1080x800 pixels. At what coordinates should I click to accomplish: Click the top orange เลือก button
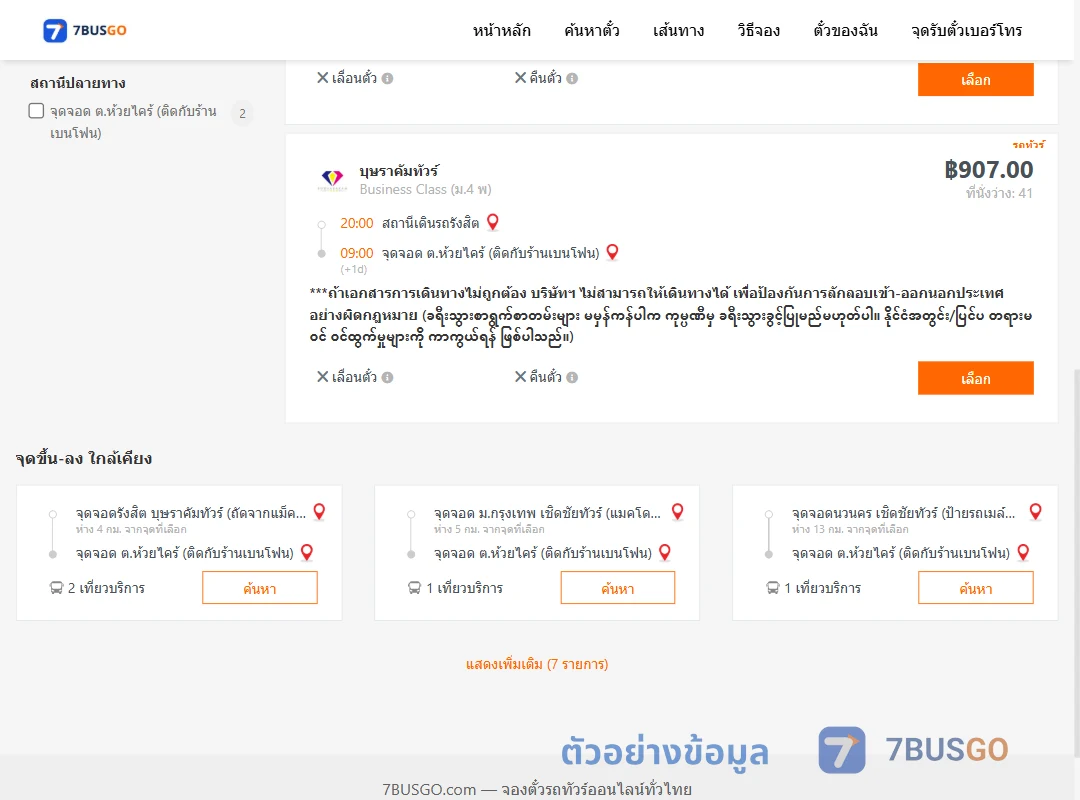click(x=975, y=80)
